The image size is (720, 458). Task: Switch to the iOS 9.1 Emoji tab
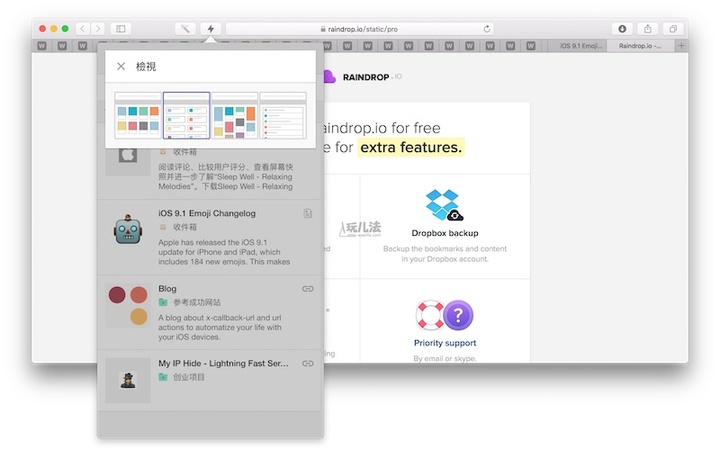coord(580,45)
